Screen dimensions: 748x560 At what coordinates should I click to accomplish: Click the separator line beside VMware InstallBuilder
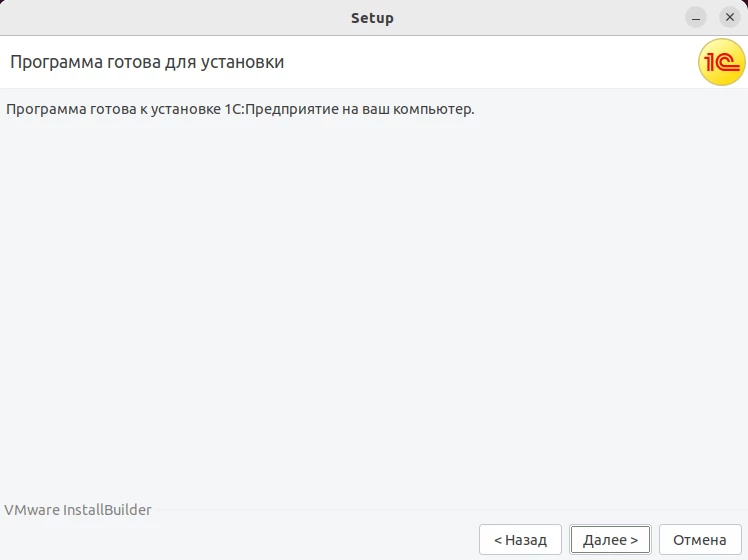pyautogui.click(x=450, y=510)
